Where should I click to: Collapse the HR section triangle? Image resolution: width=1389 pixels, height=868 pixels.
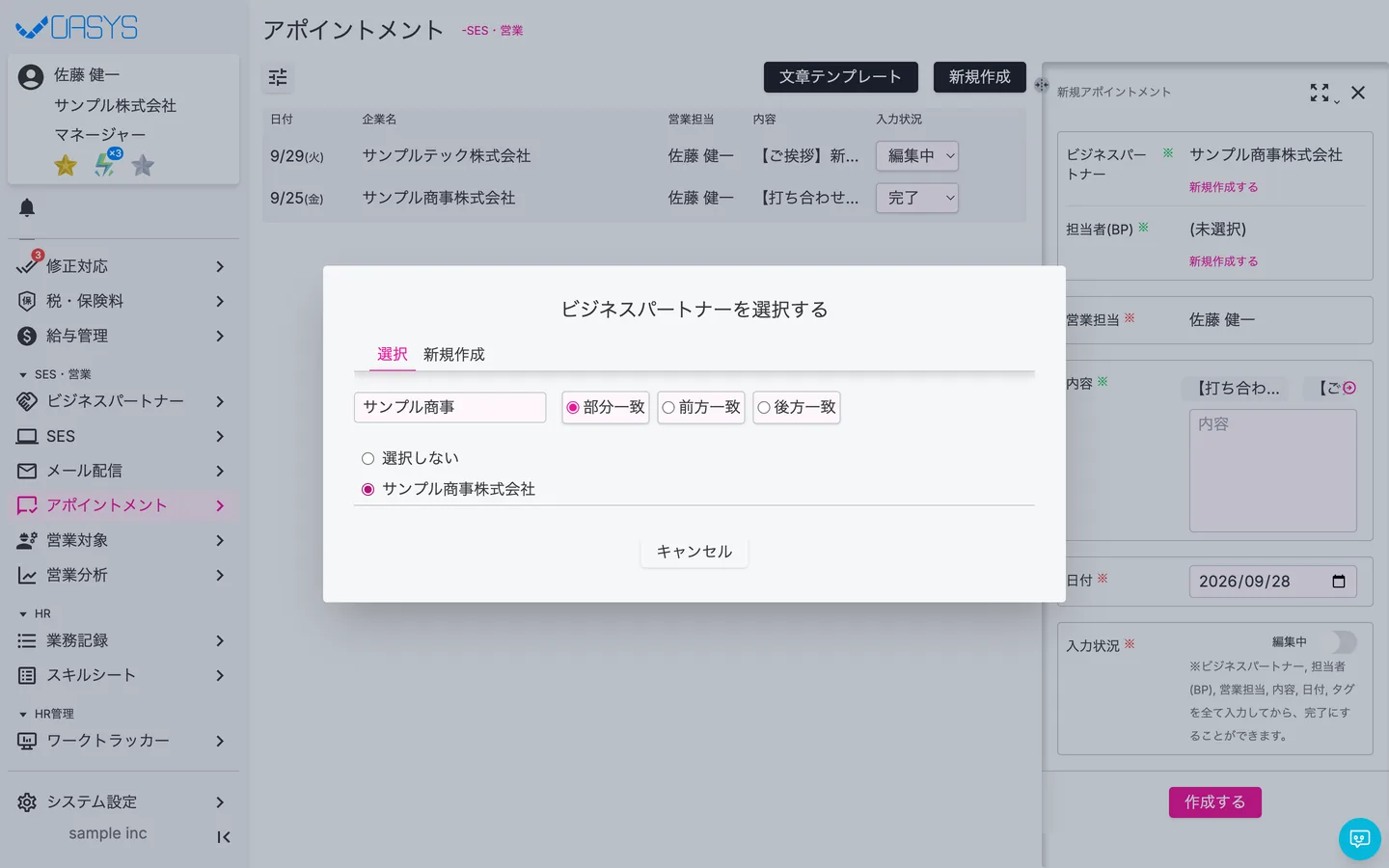[23, 613]
